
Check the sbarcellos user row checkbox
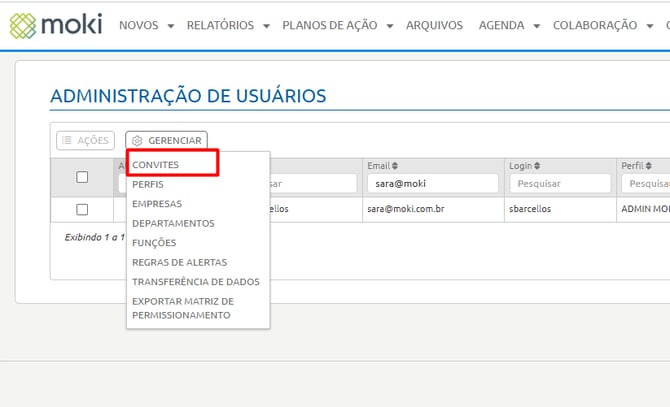[82, 209]
